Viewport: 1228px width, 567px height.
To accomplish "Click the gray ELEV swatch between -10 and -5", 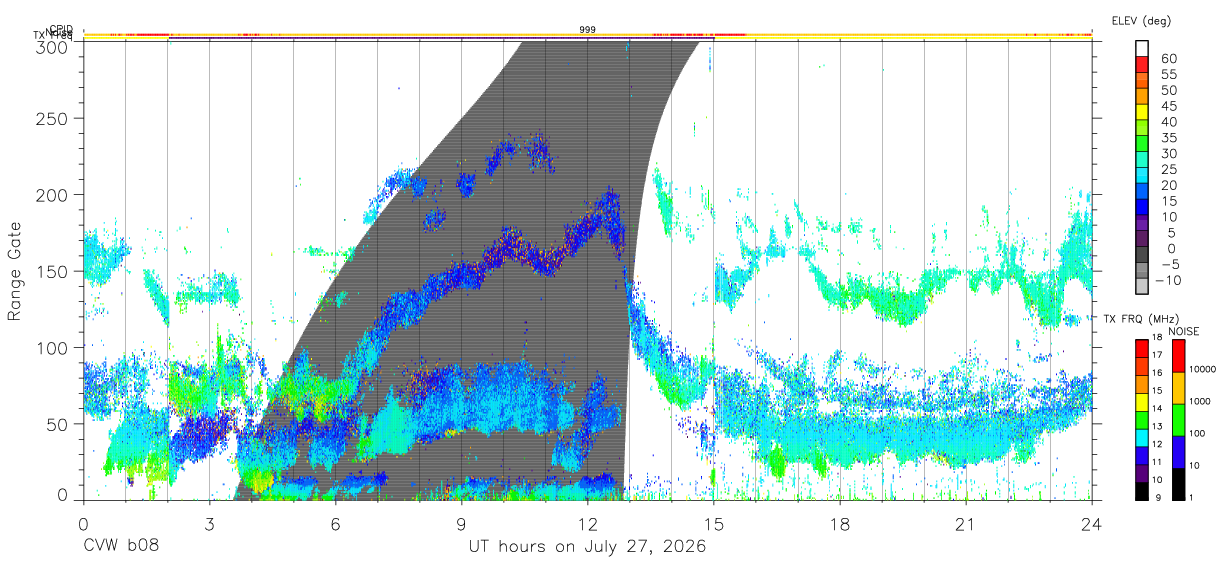I will click(x=1142, y=271).
